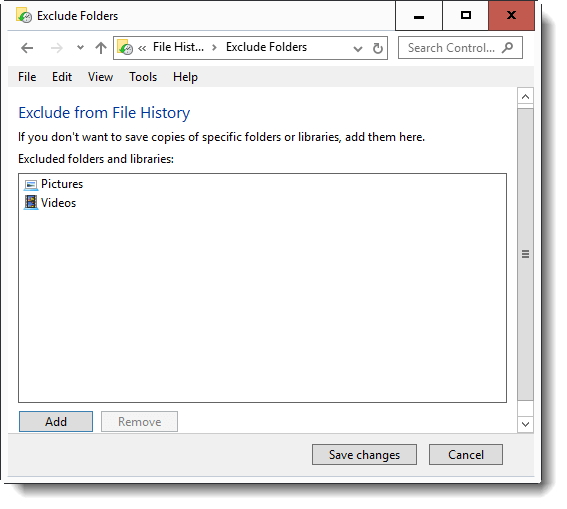
Task: Click the forward navigation arrow
Action: [56, 48]
